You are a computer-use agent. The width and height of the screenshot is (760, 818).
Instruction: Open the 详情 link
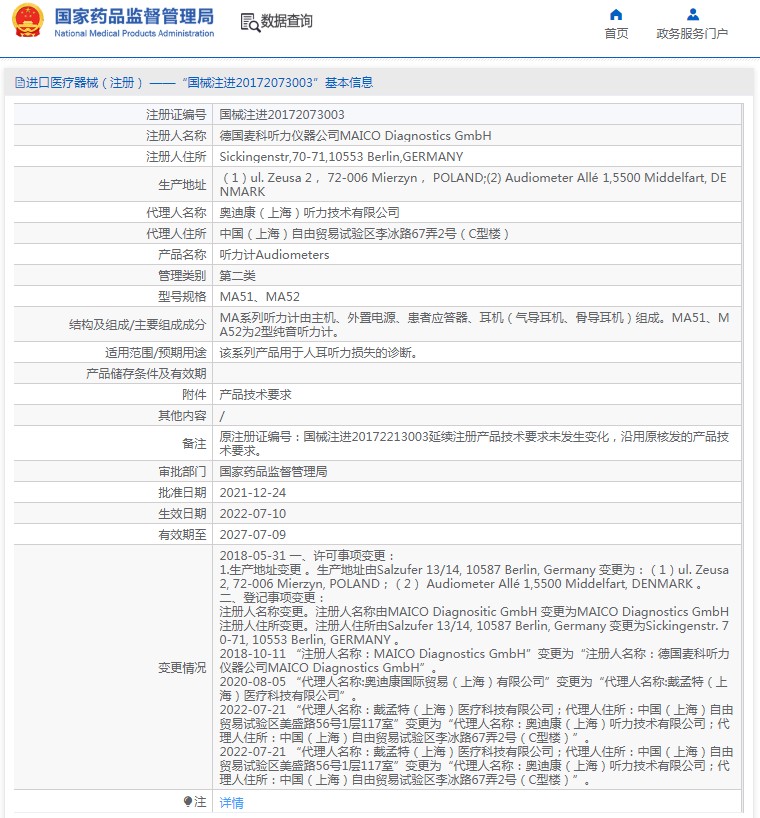tap(231, 803)
